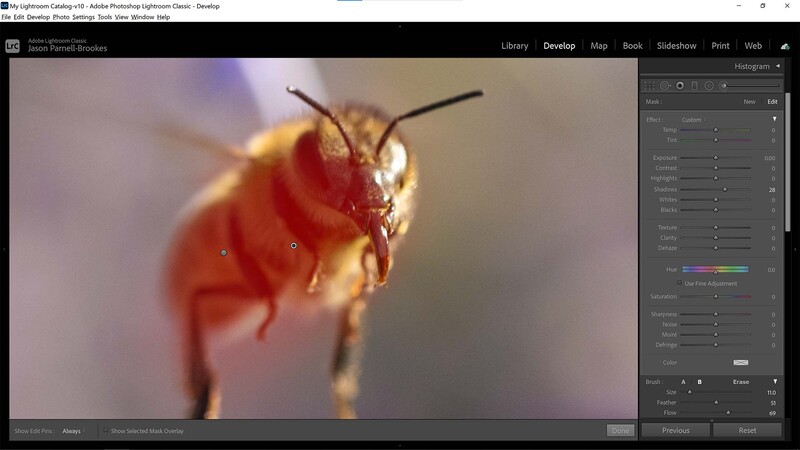800x450 pixels.
Task: Open the Map module
Action: coord(598,45)
